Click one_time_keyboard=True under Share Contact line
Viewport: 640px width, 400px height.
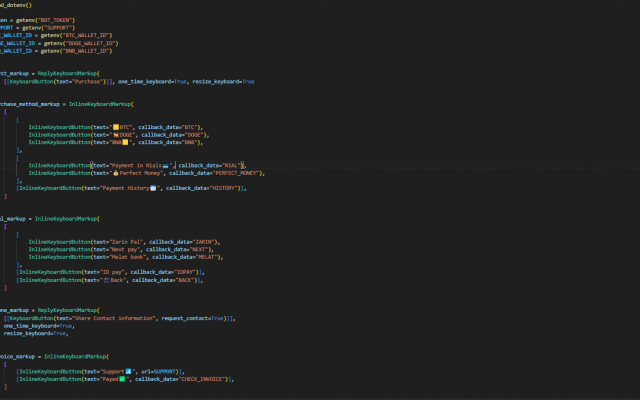point(38,326)
